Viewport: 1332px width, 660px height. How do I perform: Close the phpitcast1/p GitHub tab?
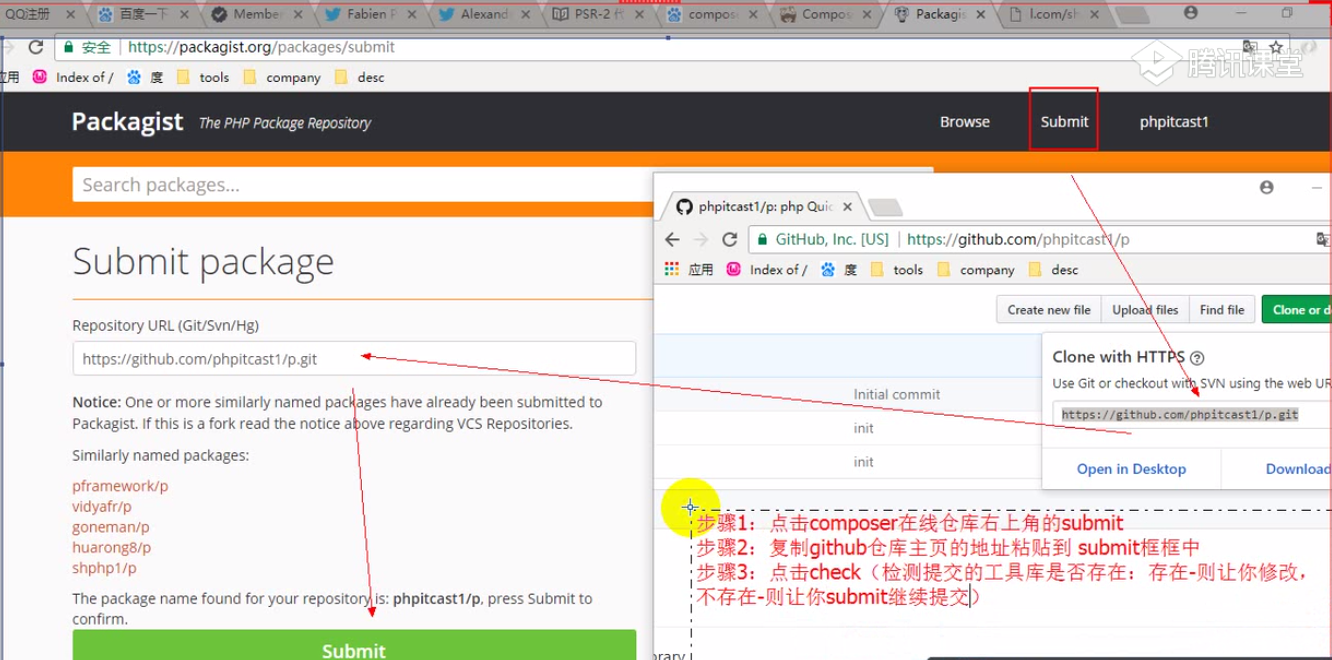(848, 207)
